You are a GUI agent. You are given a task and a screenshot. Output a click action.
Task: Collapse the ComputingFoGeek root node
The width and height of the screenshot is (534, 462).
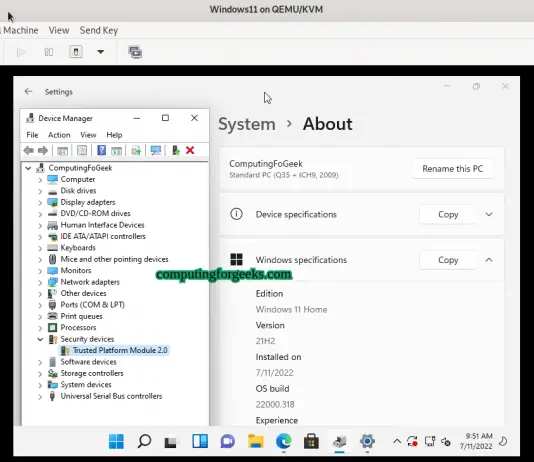[x=29, y=168]
